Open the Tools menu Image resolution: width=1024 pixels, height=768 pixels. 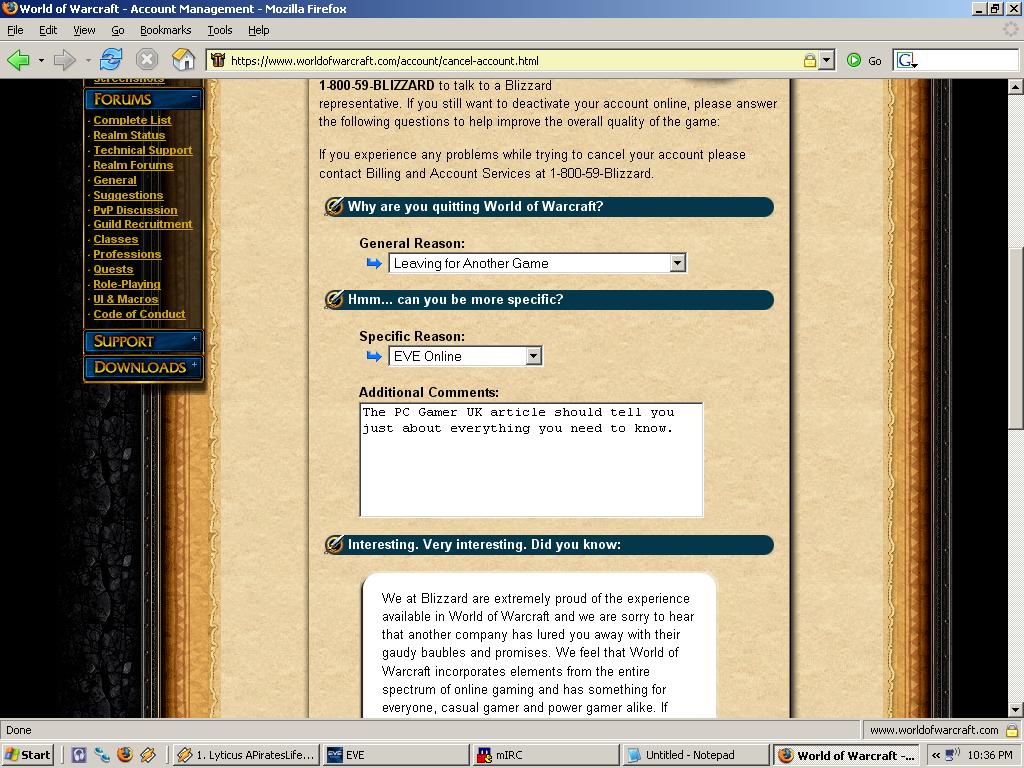(219, 30)
